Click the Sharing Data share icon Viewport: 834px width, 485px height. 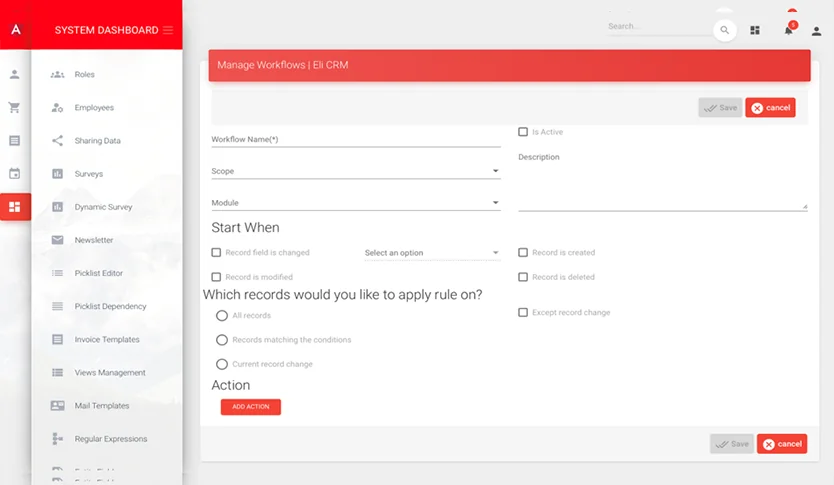57,140
